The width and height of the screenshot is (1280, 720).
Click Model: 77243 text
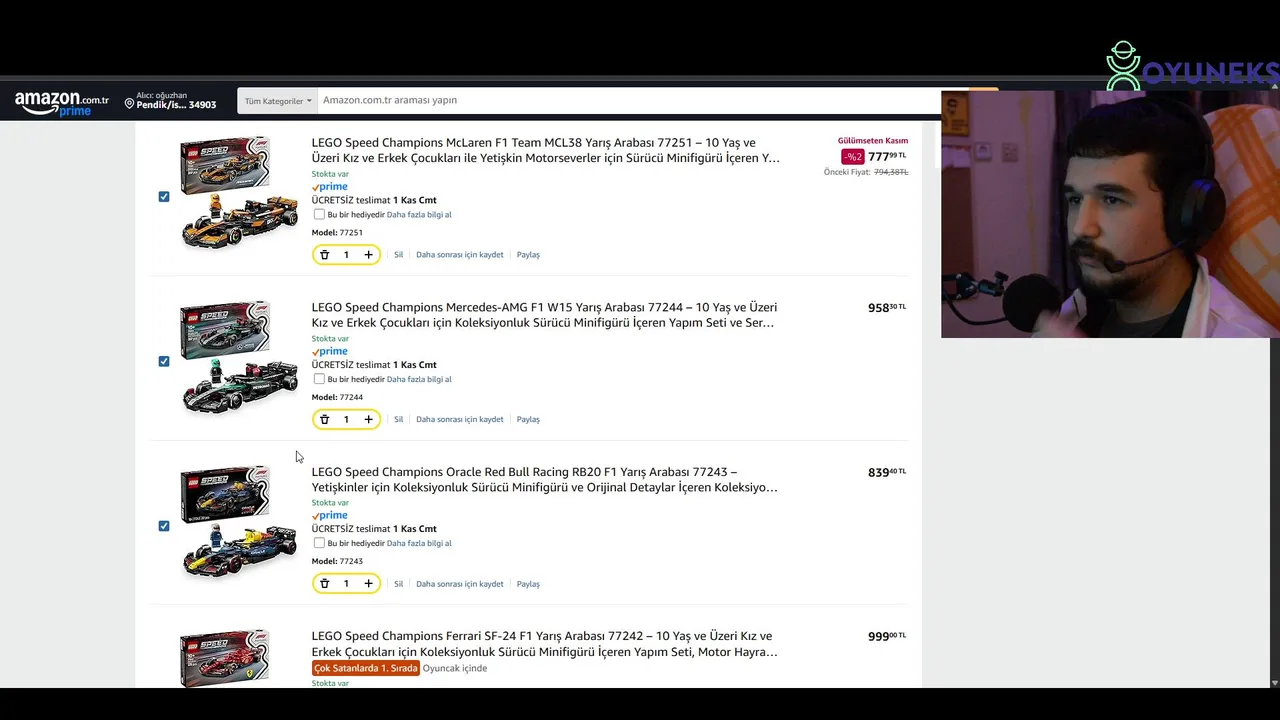(x=337, y=561)
